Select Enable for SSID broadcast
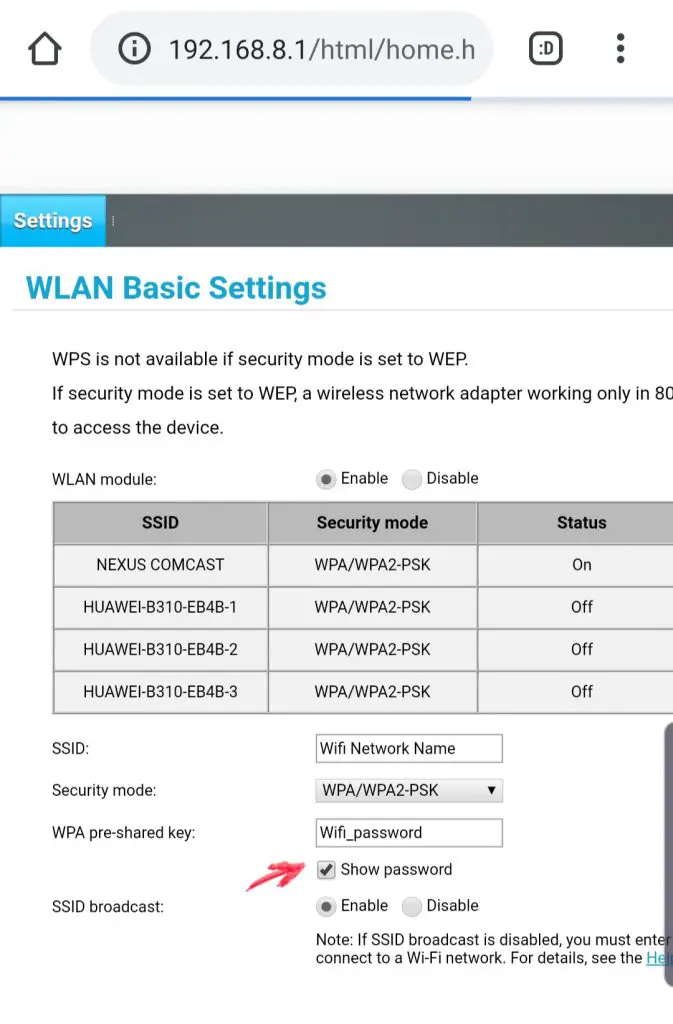 coord(326,906)
